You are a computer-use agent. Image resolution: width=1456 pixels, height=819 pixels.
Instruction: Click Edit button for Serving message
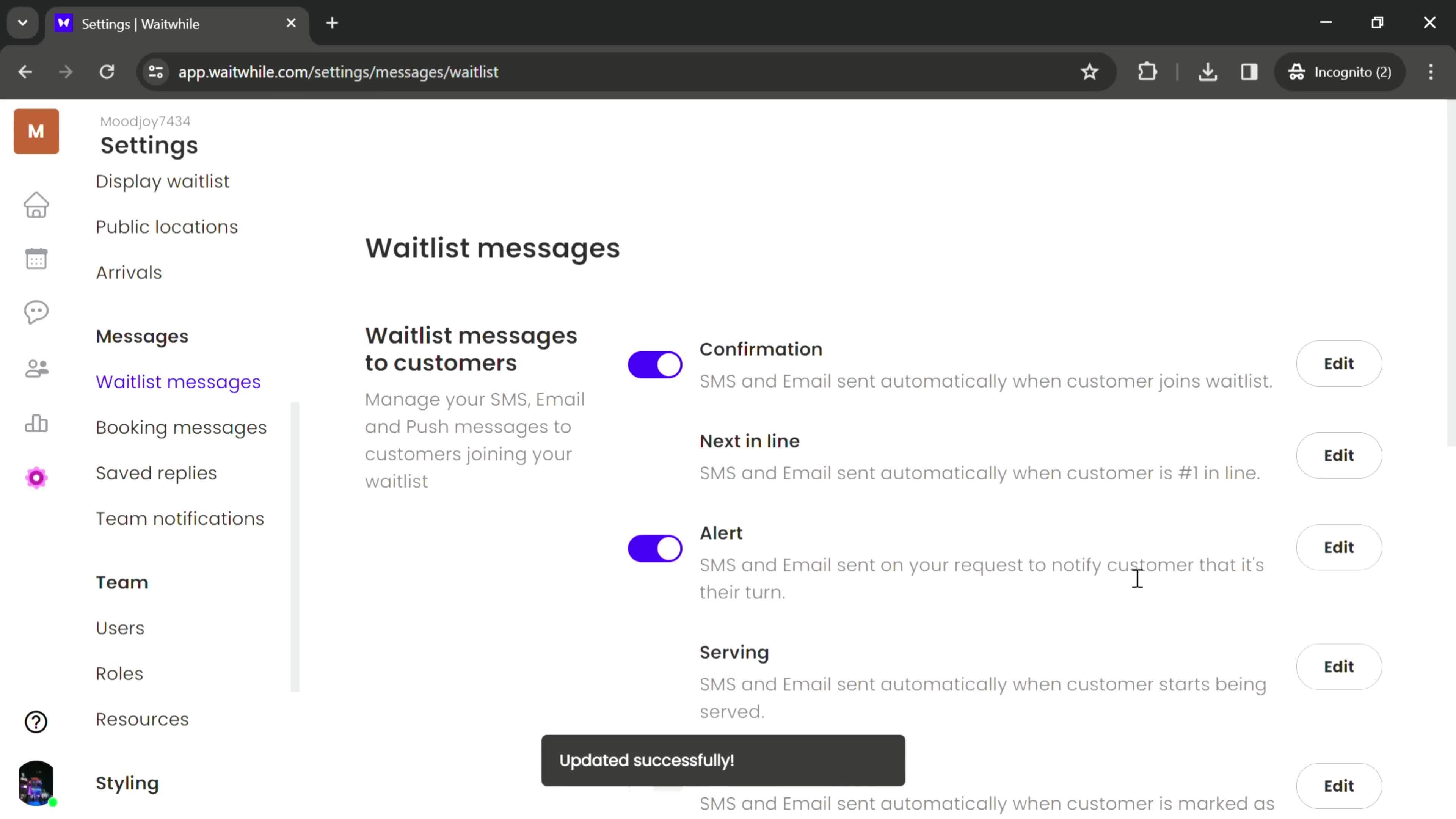coord(1339,666)
